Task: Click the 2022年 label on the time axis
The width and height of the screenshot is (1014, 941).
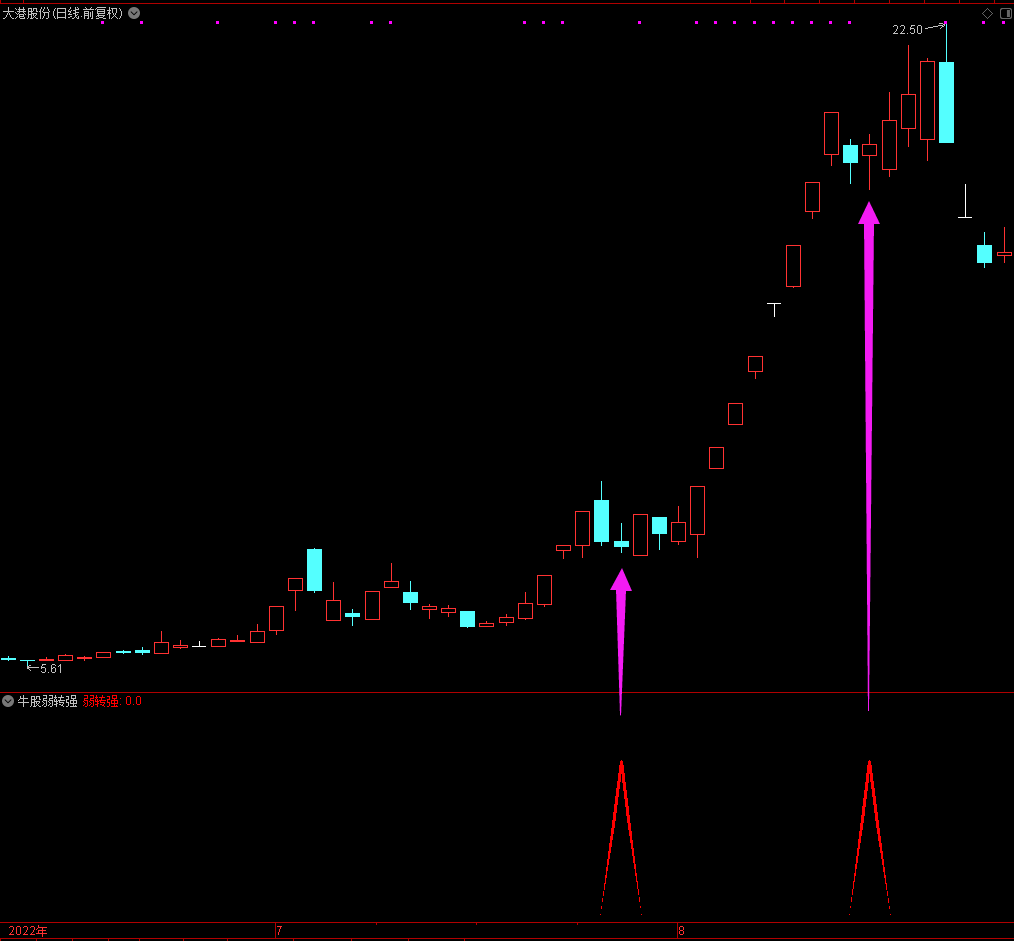Action: (28, 931)
